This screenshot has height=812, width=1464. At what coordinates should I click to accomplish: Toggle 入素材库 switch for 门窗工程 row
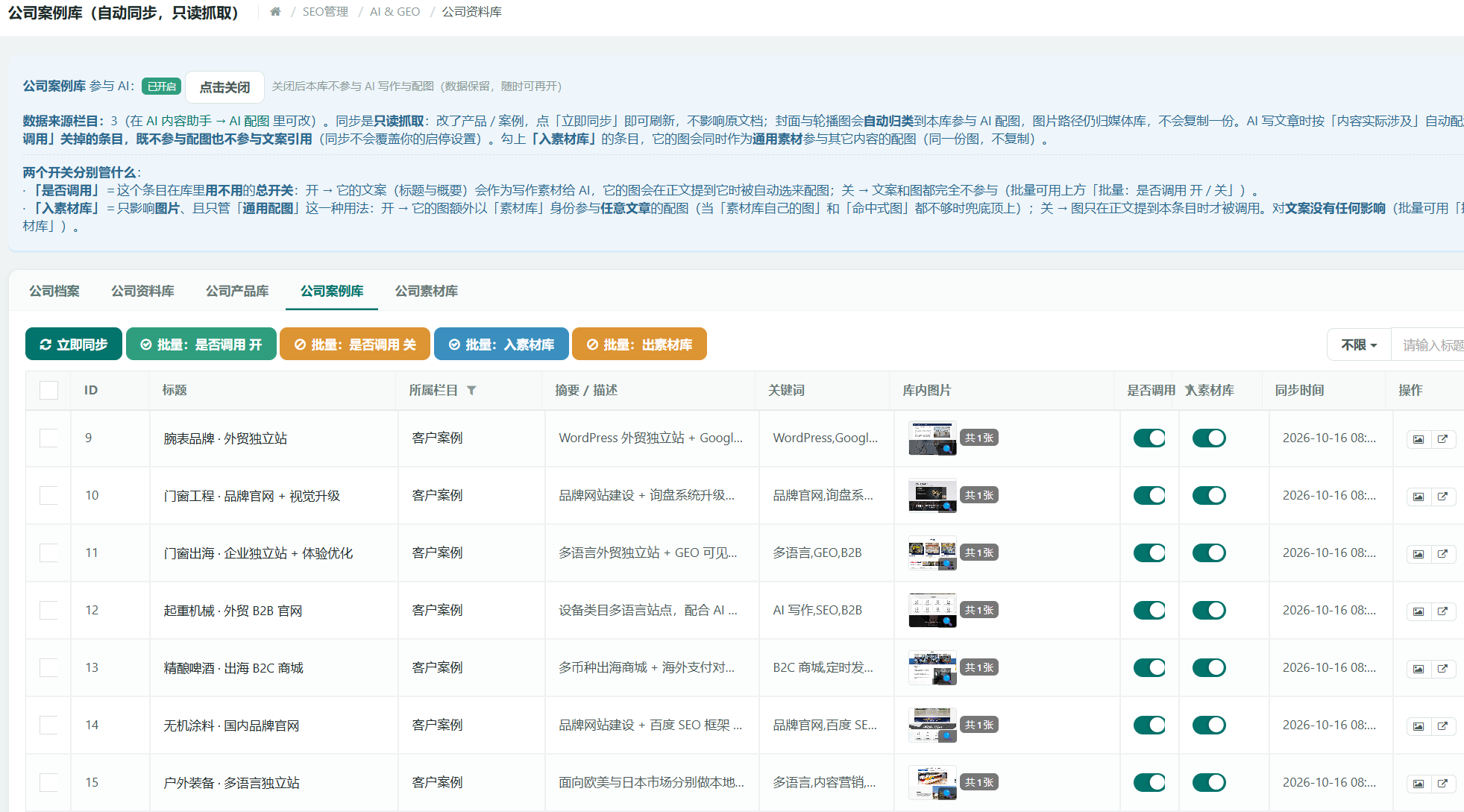point(1209,495)
